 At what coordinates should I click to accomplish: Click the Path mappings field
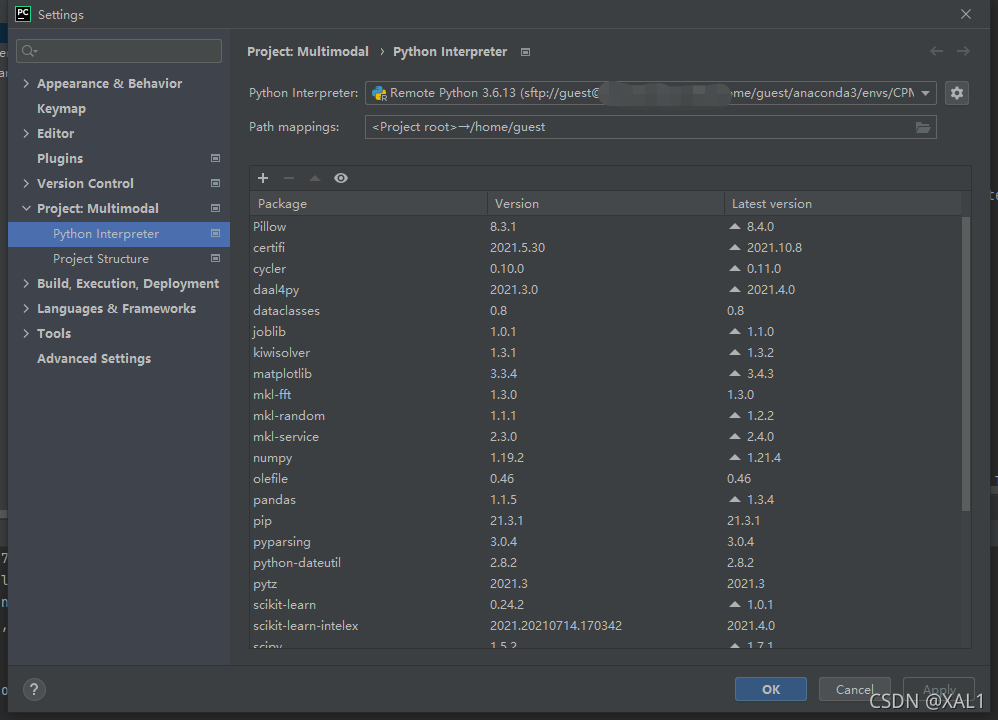tap(650, 127)
